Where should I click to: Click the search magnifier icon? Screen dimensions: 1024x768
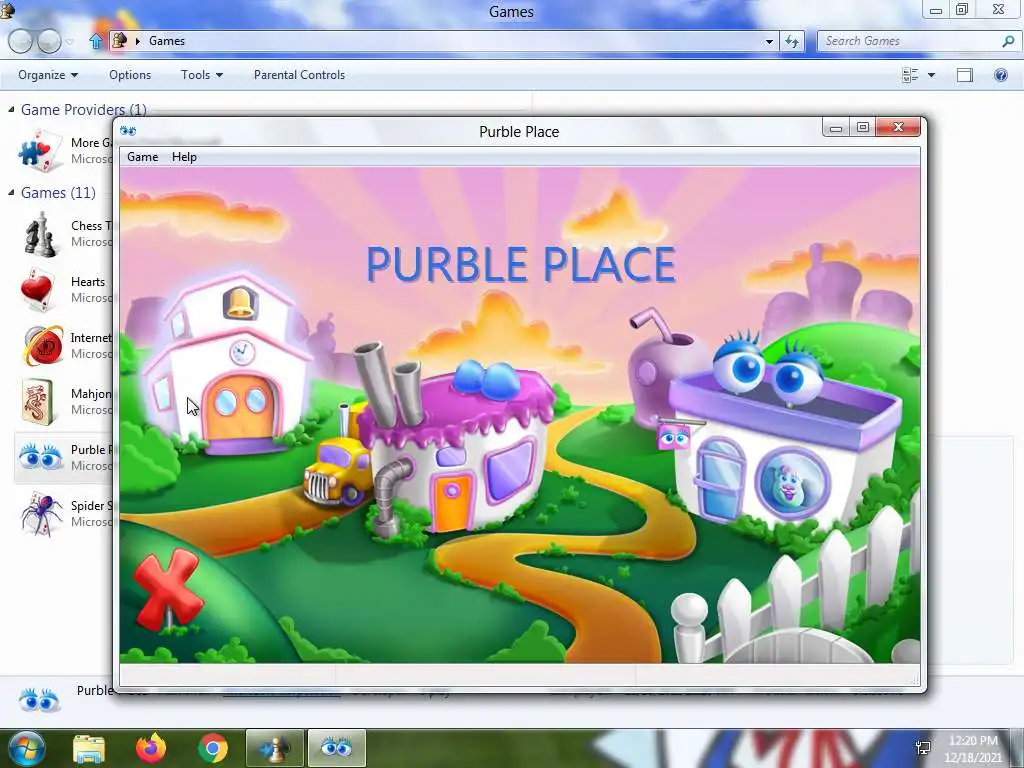tap(1008, 41)
